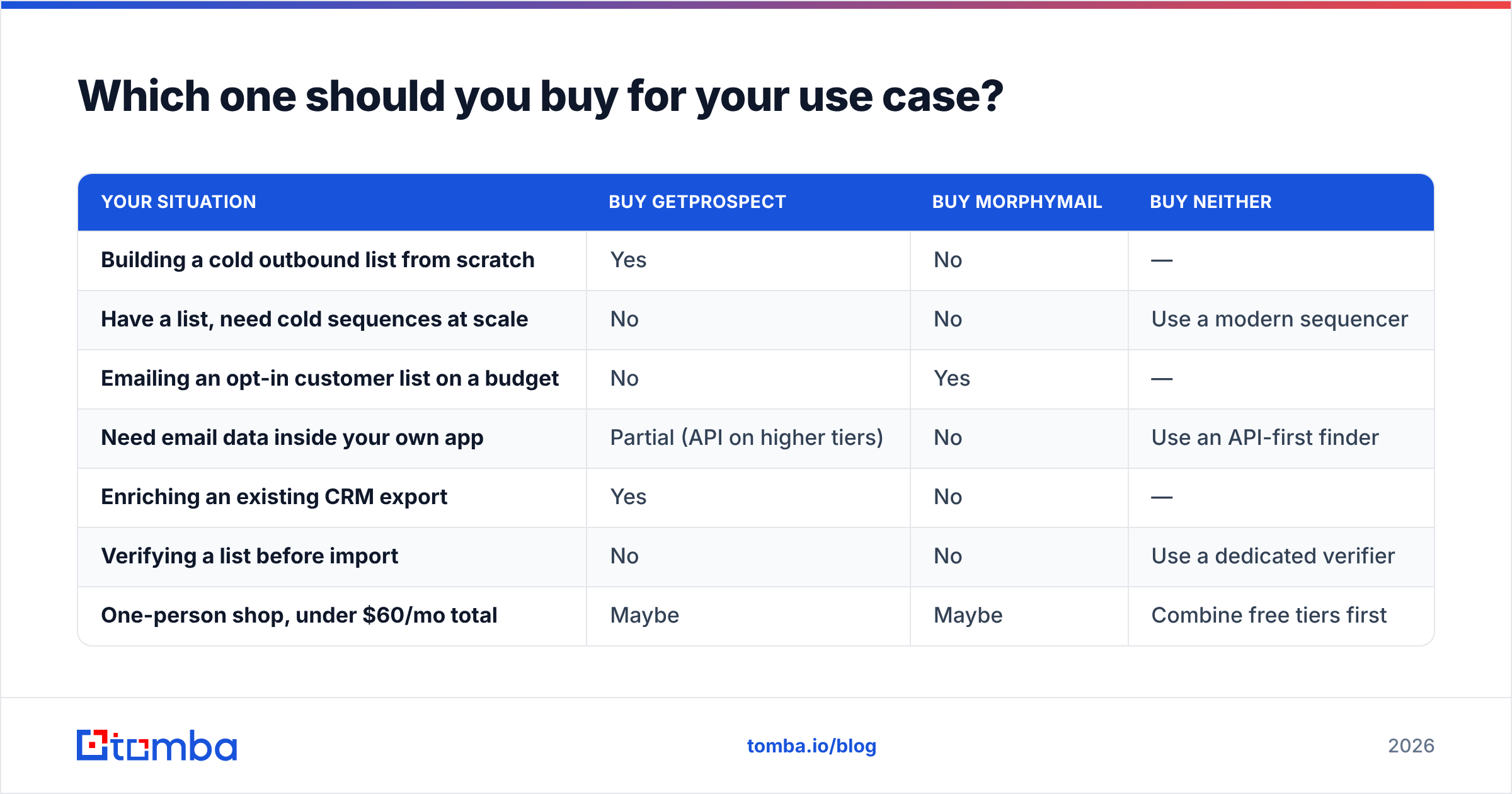Select "Building a cold outbound list from scratch" row label
Viewport: 1512px width, 794px height.
(x=318, y=260)
